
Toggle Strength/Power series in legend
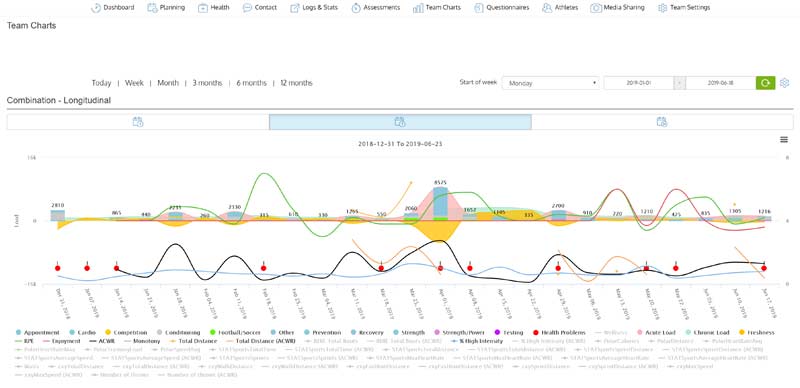(x=459, y=332)
